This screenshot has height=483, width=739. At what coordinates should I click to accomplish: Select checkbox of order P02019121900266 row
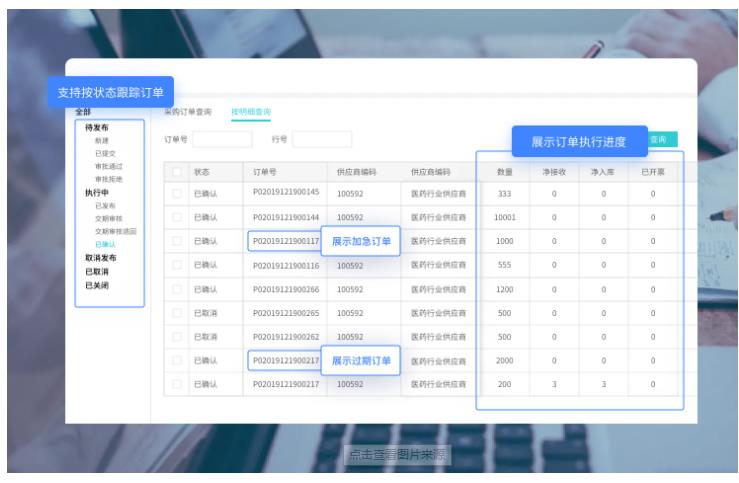tap(177, 289)
